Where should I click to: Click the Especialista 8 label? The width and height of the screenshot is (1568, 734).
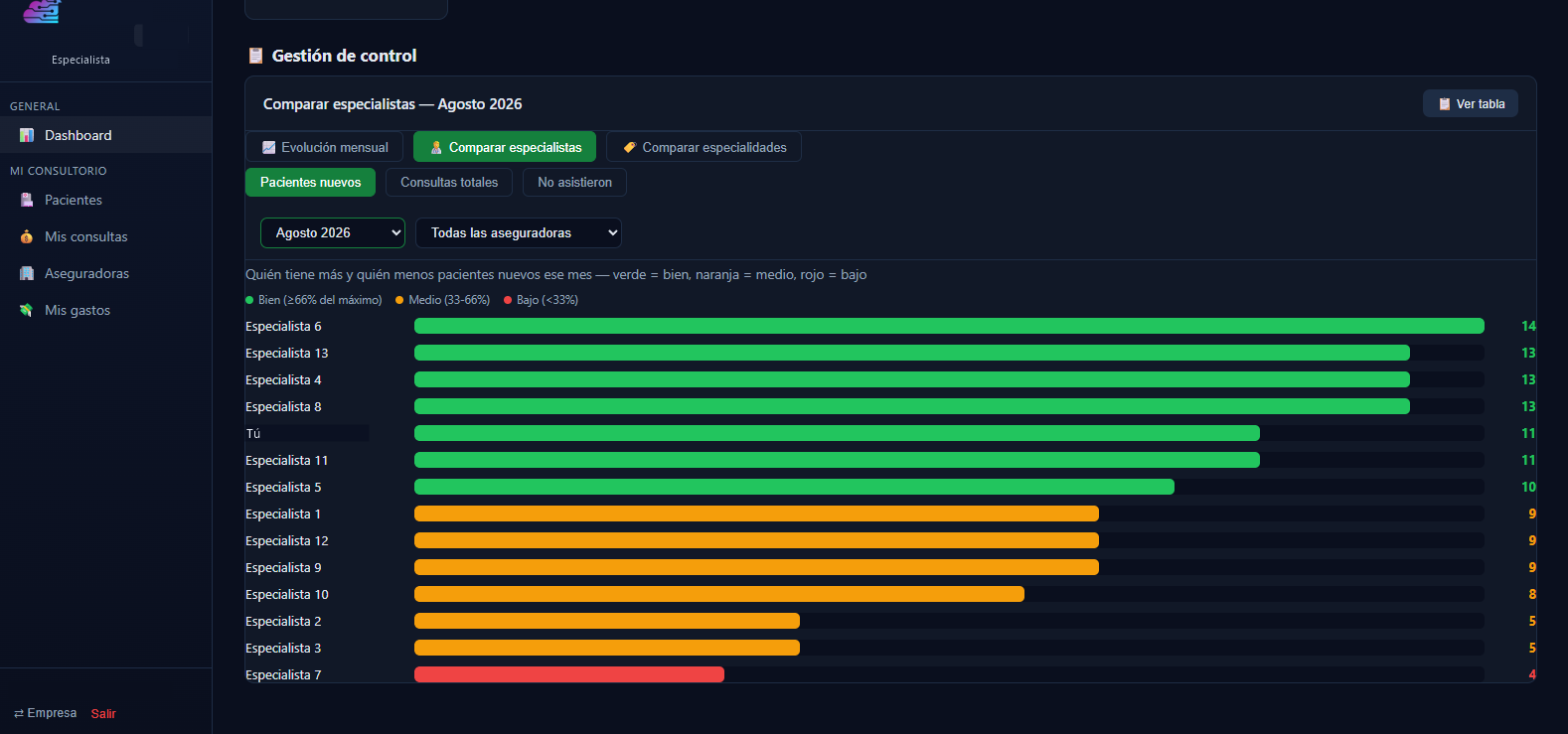(x=283, y=406)
